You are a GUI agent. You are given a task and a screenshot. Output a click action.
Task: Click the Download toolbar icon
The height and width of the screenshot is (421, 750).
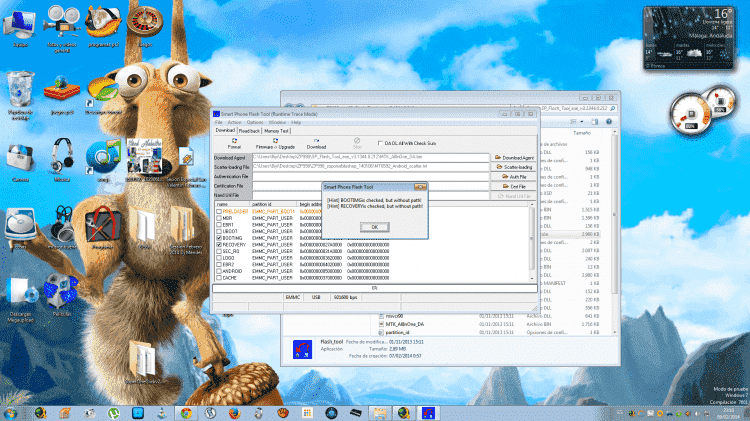[x=316, y=144]
